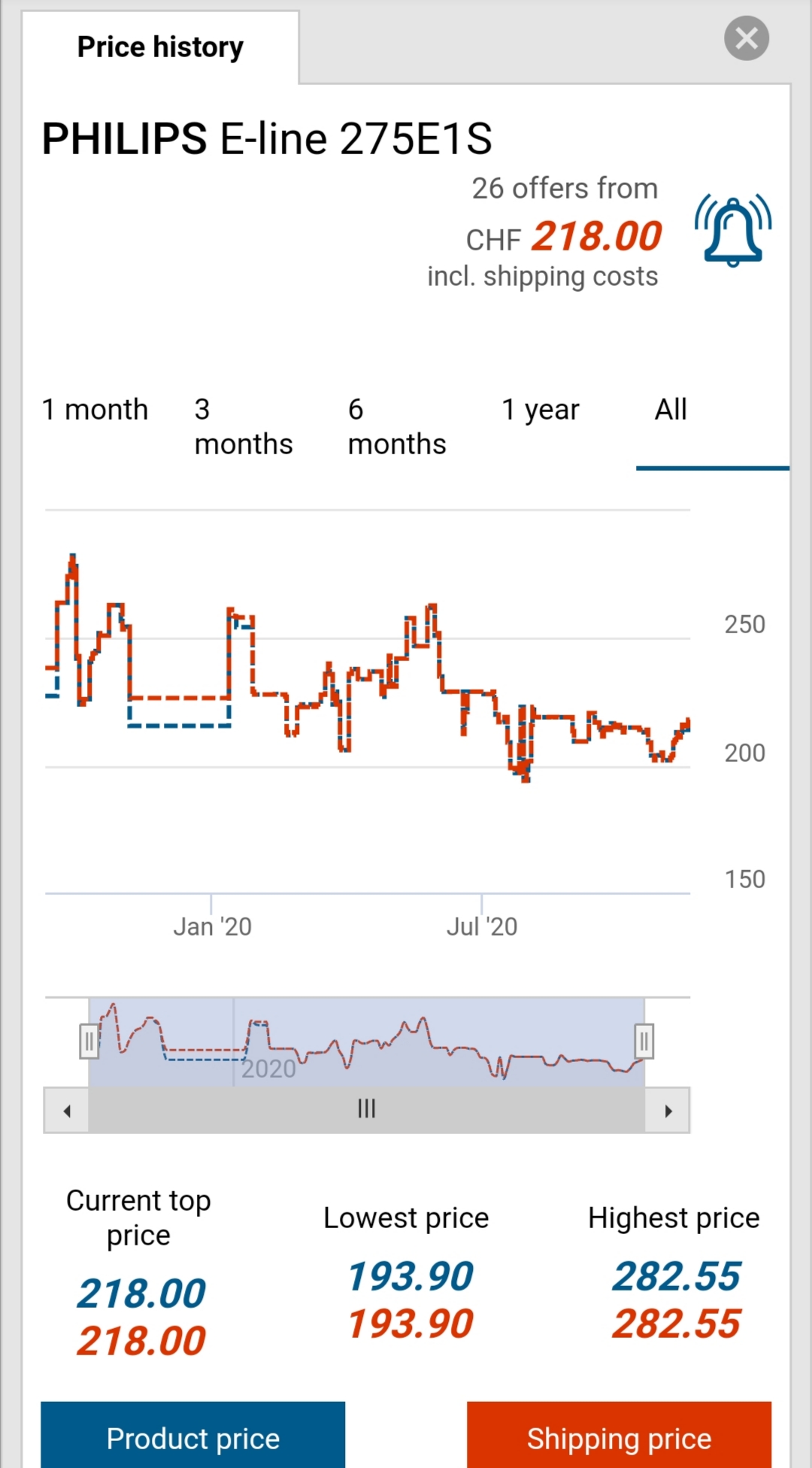Click the price alert bell icon
This screenshot has height=1468, width=812.
point(733,231)
